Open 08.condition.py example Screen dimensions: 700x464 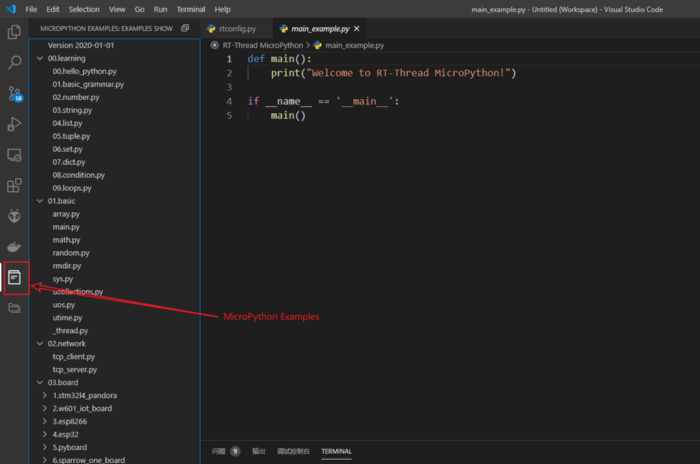(x=79, y=175)
